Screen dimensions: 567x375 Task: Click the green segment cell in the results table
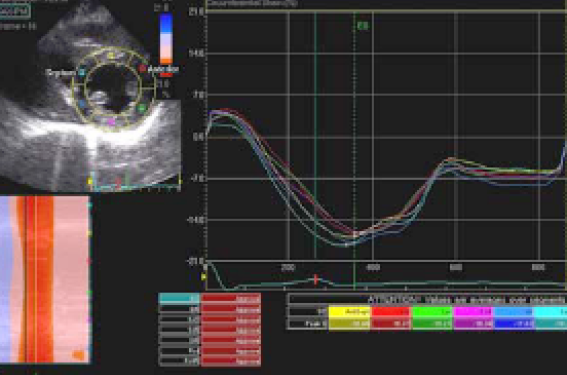tap(432, 312)
